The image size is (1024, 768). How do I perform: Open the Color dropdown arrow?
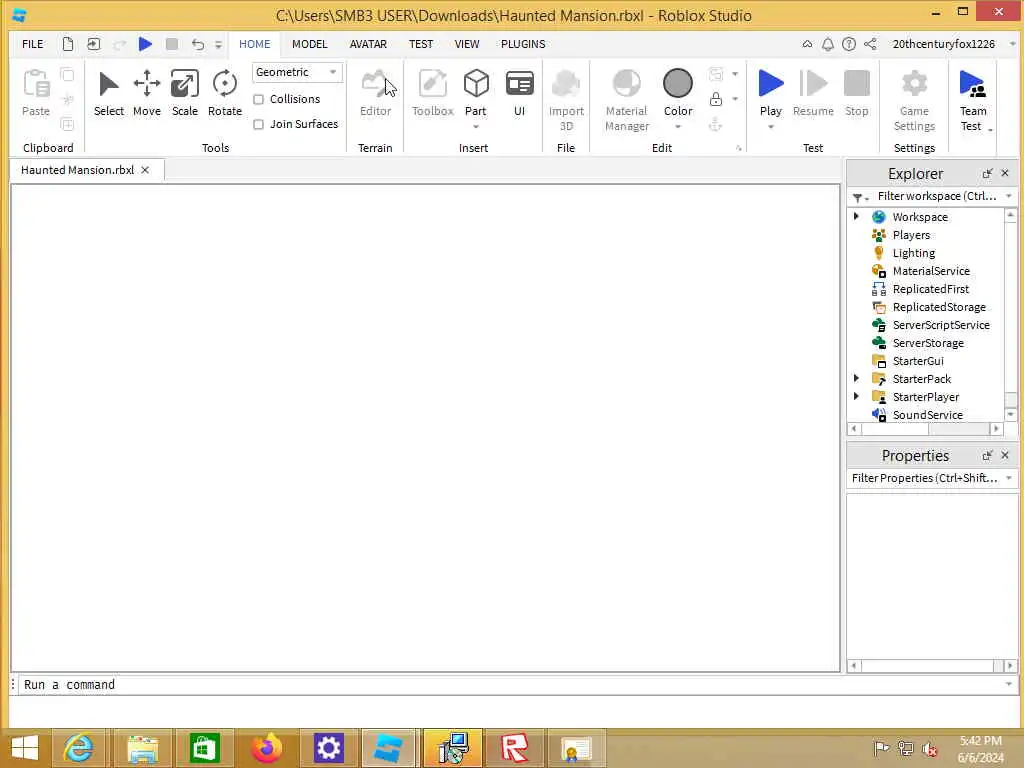pyautogui.click(x=678, y=127)
